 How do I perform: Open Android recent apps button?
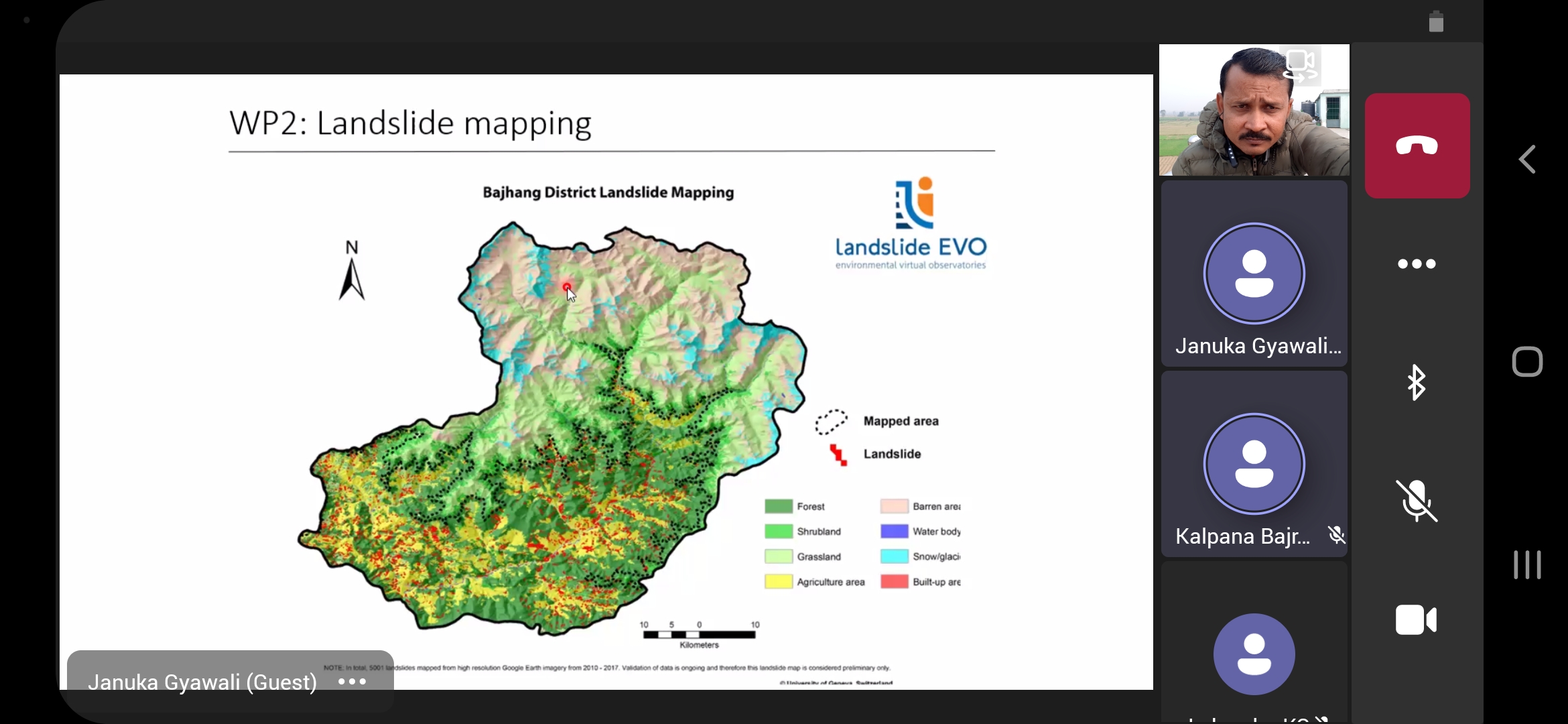[x=1527, y=564]
